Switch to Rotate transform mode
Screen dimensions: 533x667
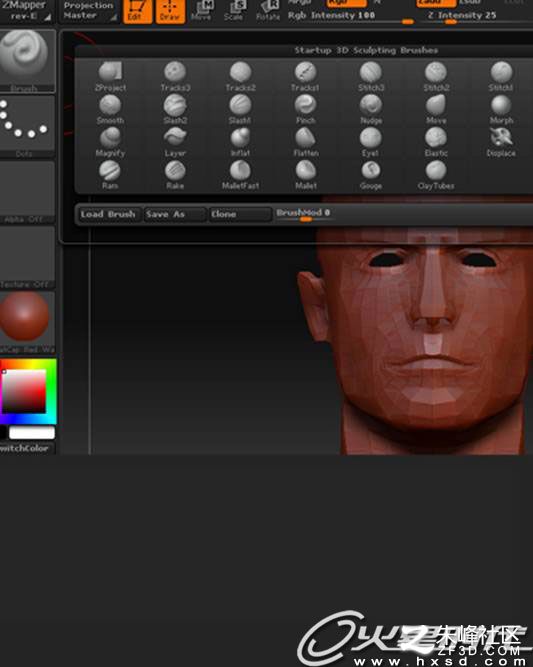click(x=268, y=11)
